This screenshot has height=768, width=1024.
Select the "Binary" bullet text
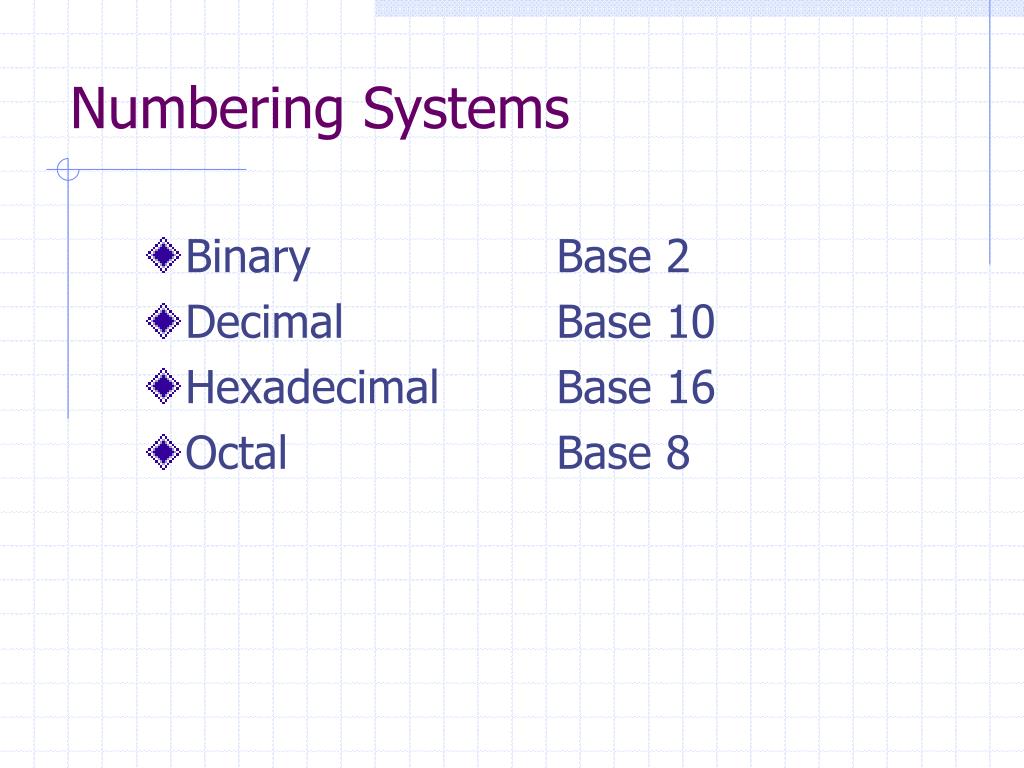[x=248, y=258]
